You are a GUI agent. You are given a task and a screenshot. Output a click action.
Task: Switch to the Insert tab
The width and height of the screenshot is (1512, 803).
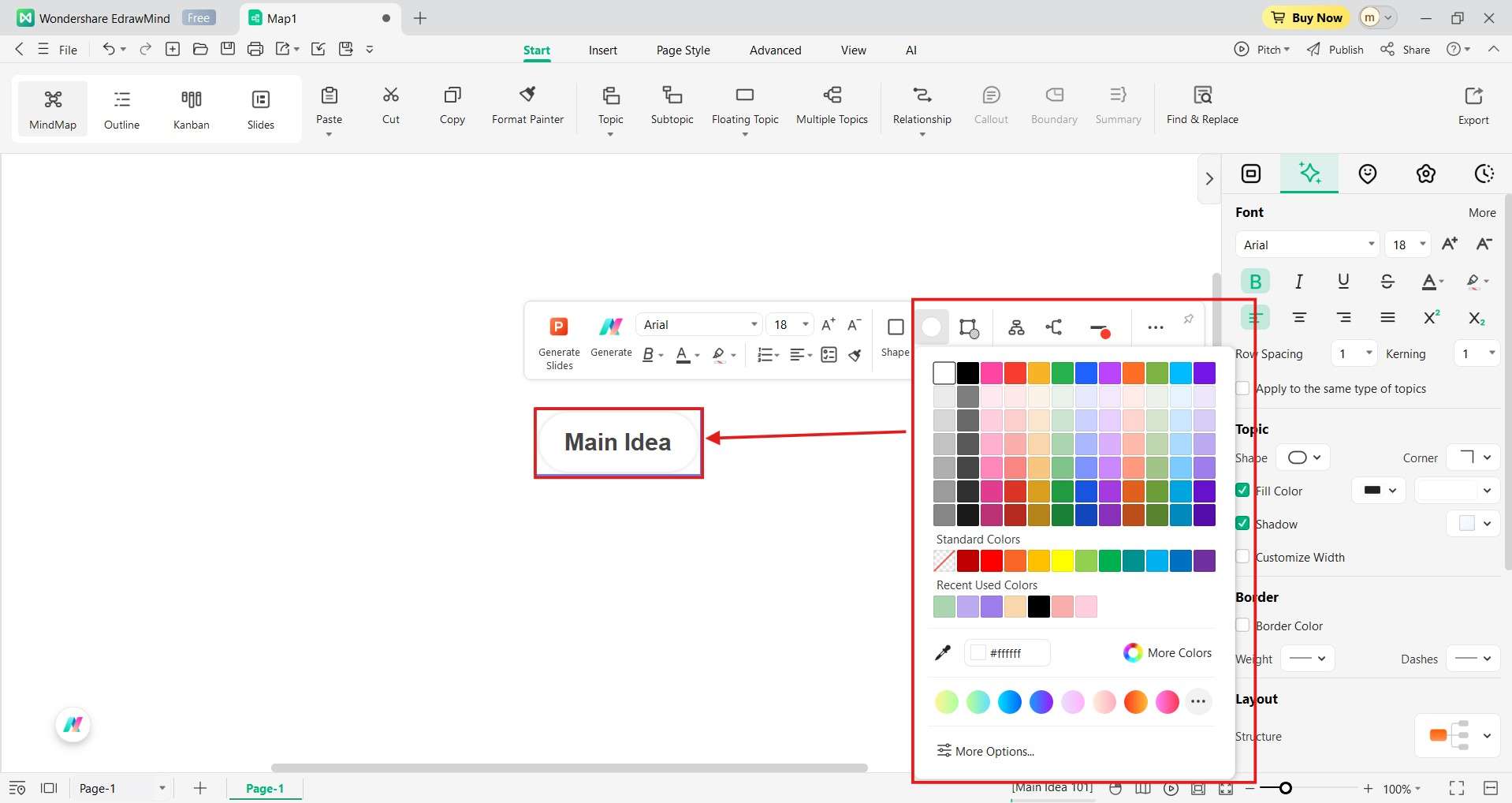602,49
